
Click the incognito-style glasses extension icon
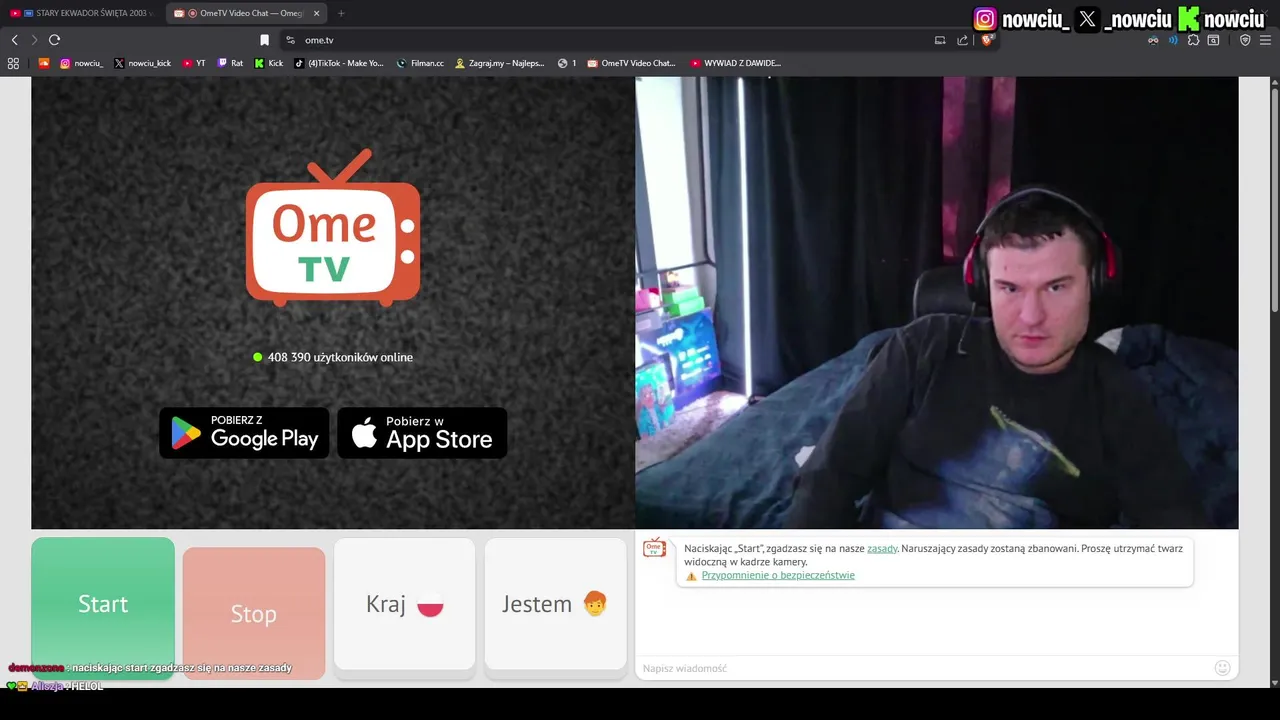pyautogui.click(x=1153, y=40)
